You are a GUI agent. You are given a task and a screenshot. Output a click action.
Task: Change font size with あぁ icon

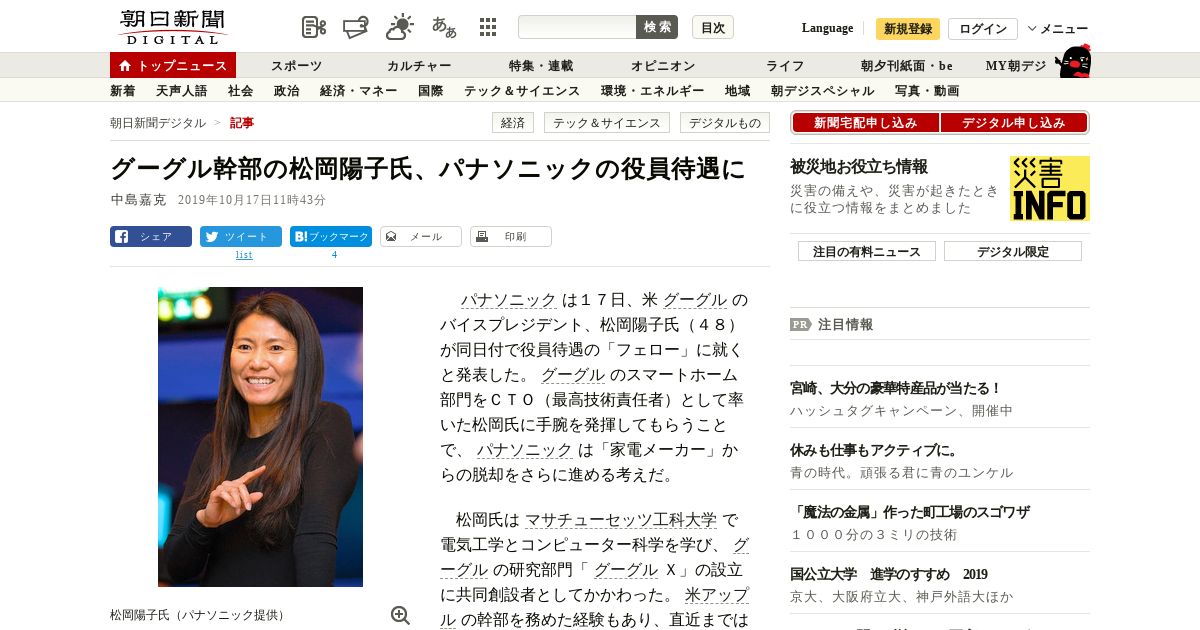444,27
